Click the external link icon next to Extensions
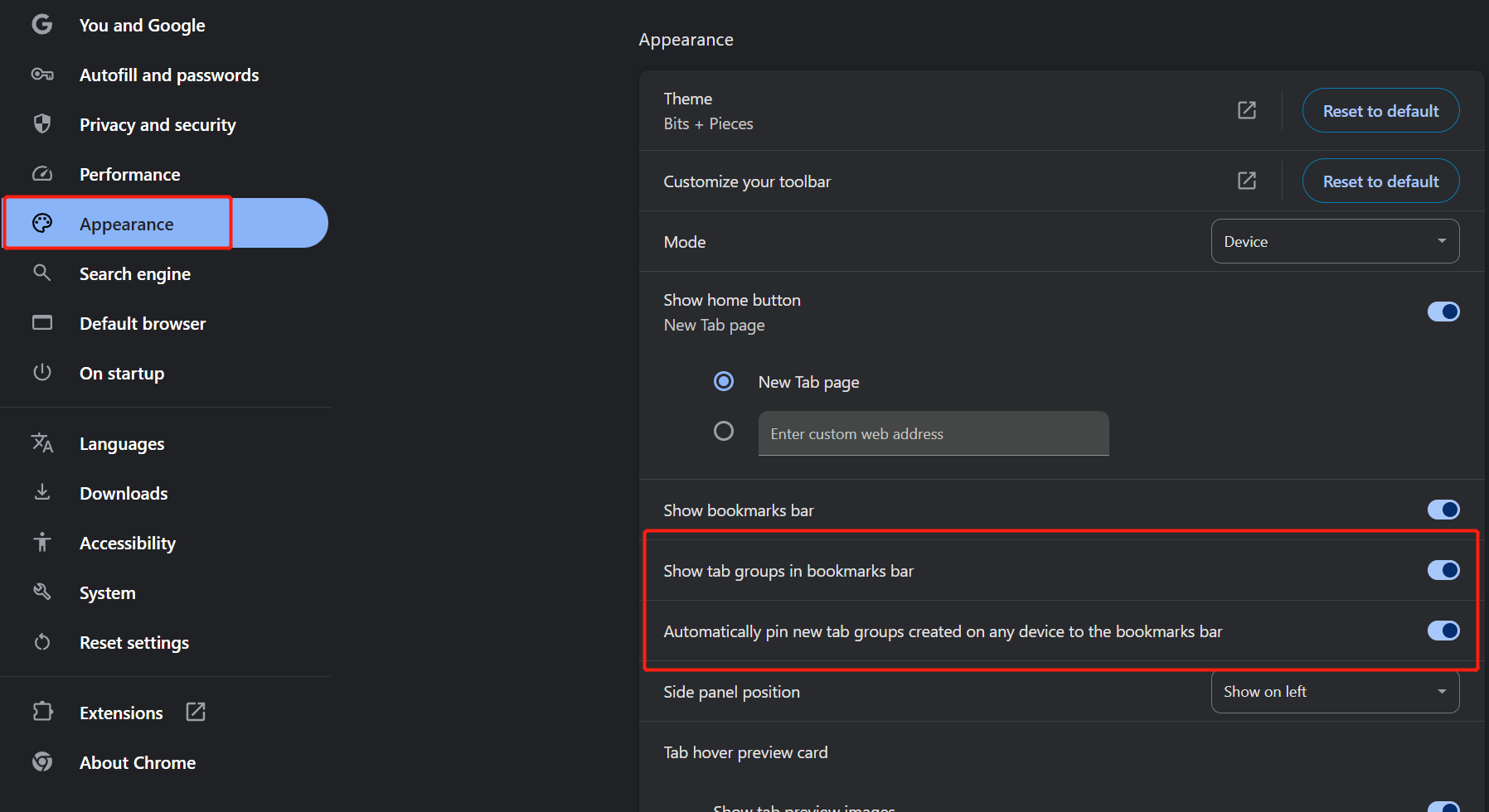 pos(196,712)
